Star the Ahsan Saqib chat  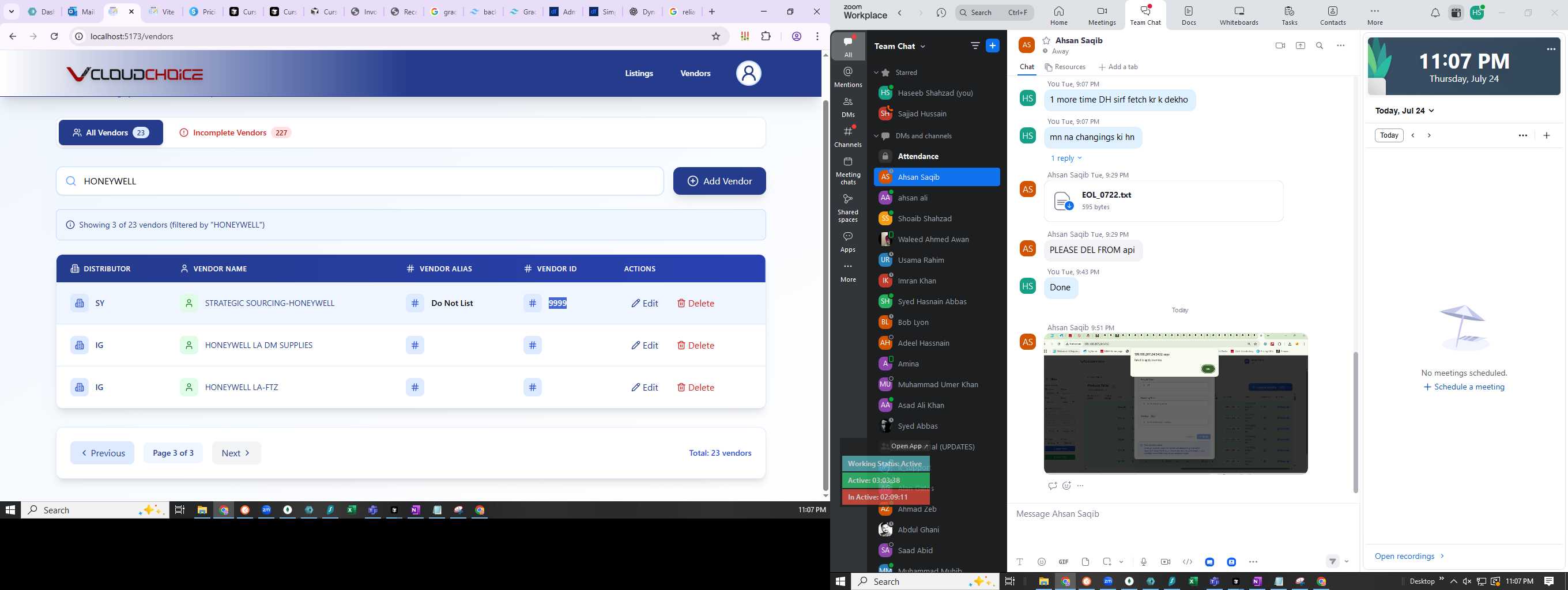[x=1046, y=41]
